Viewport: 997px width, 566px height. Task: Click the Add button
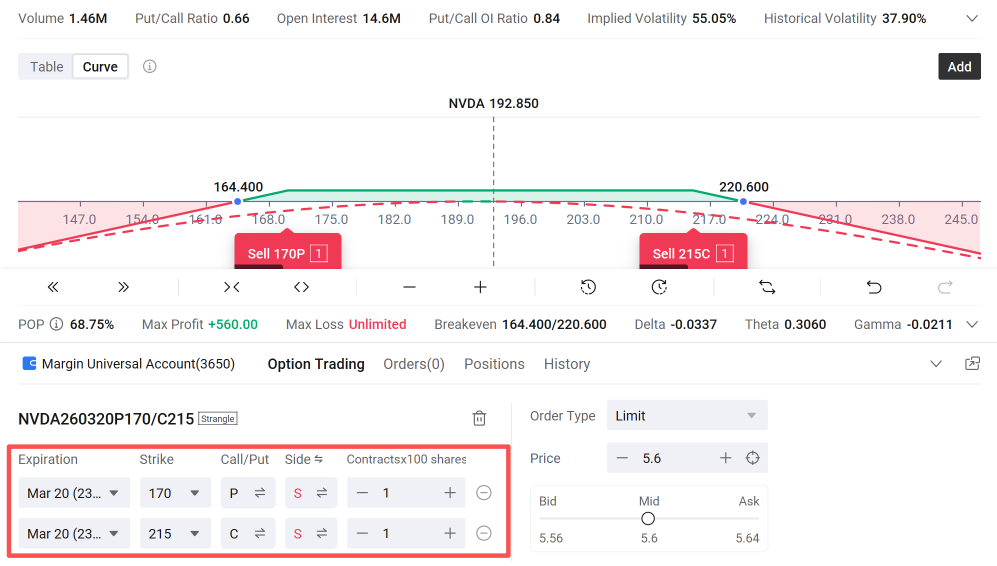[959, 66]
